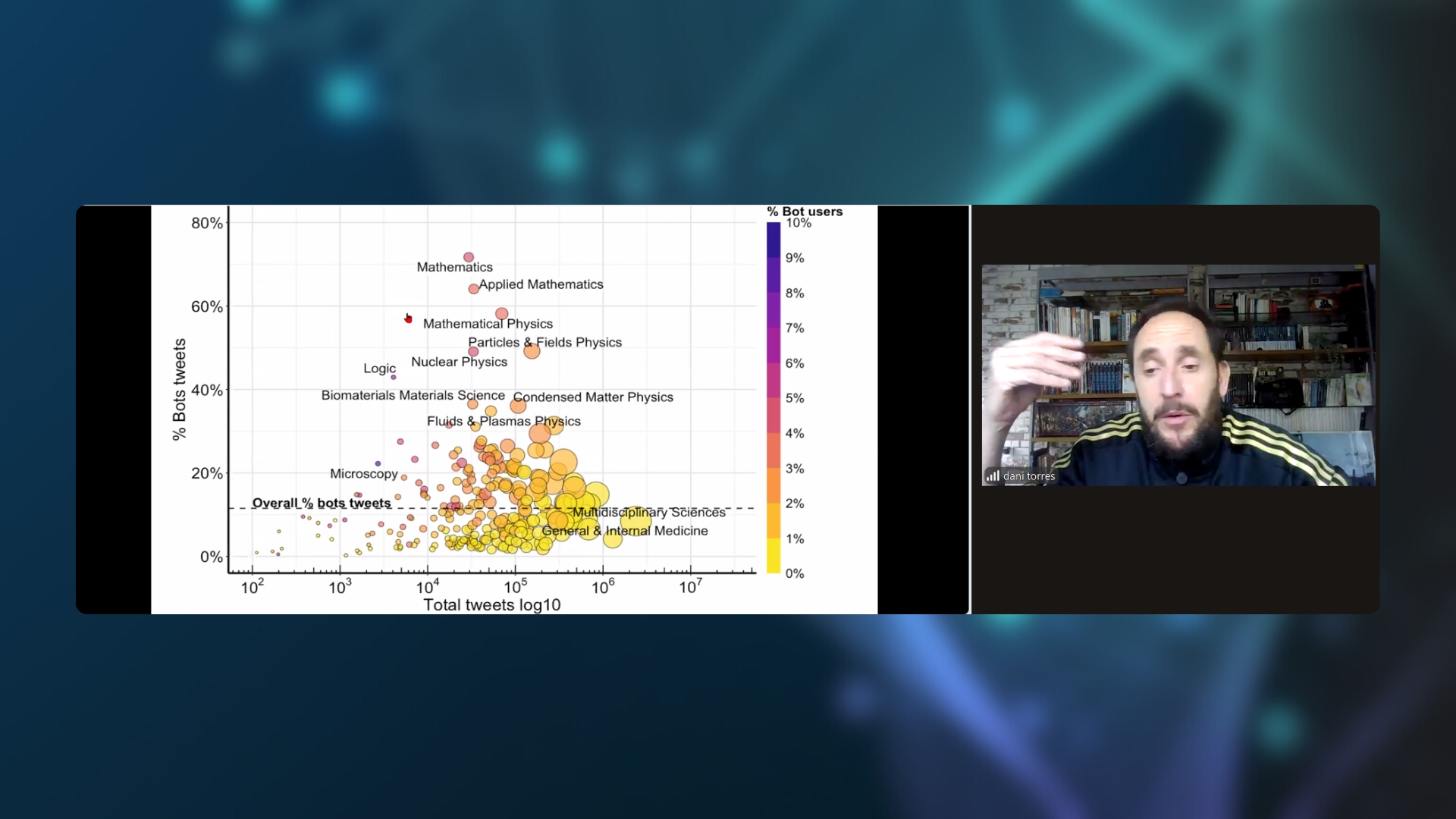Viewport: 1456px width, 819px height.
Task: Click the red cursor dot near Mathematical Physics
Action: 408,318
